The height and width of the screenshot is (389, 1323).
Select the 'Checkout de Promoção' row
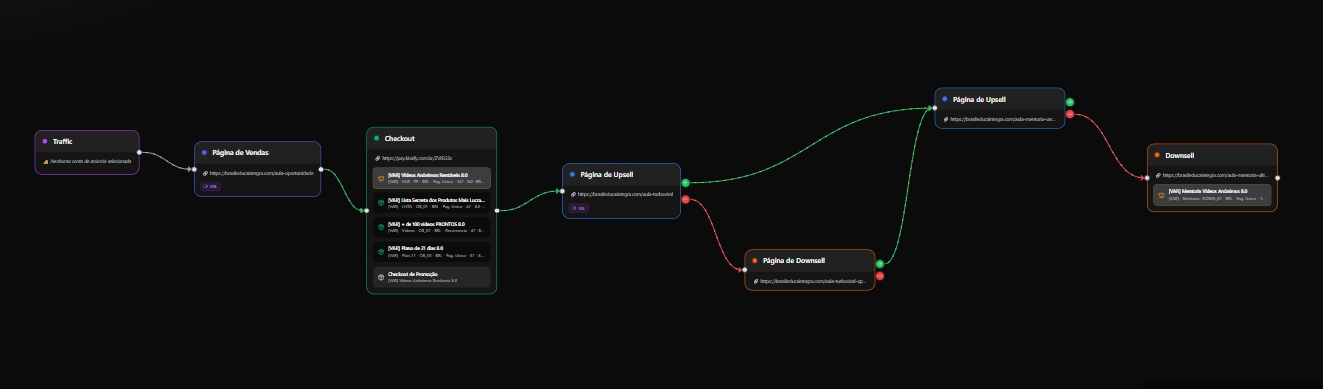pos(431,276)
